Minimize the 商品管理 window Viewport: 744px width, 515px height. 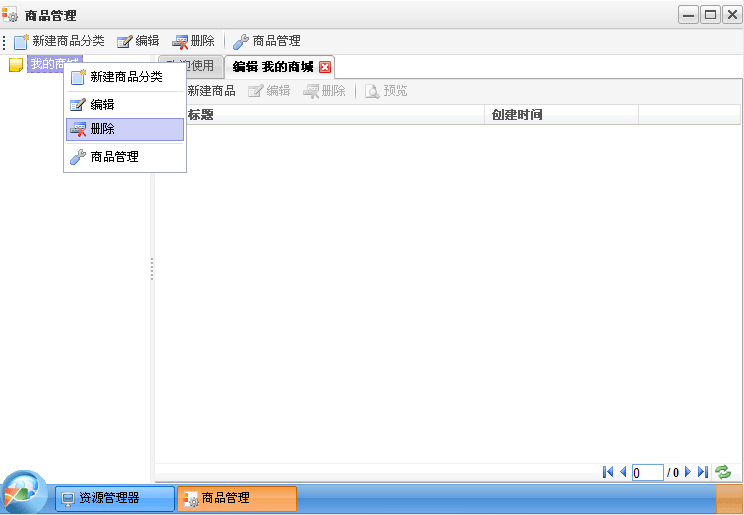click(x=688, y=15)
